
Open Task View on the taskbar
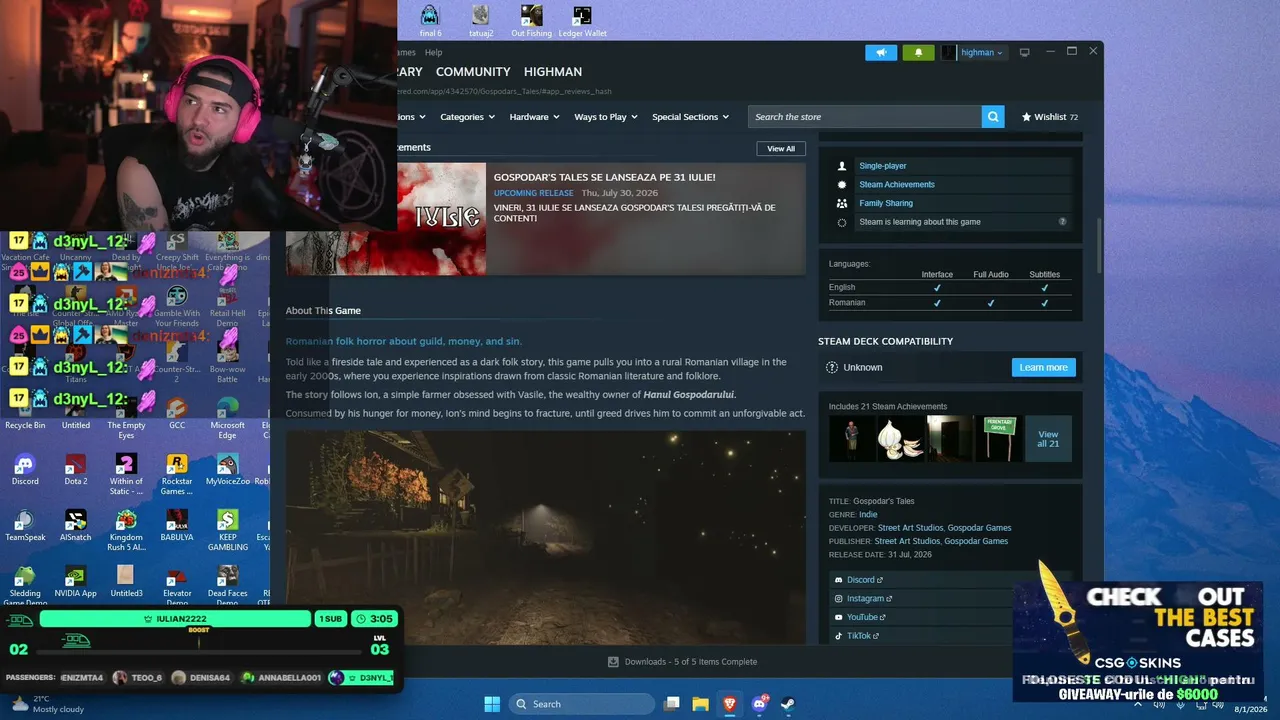pyautogui.click(x=672, y=704)
